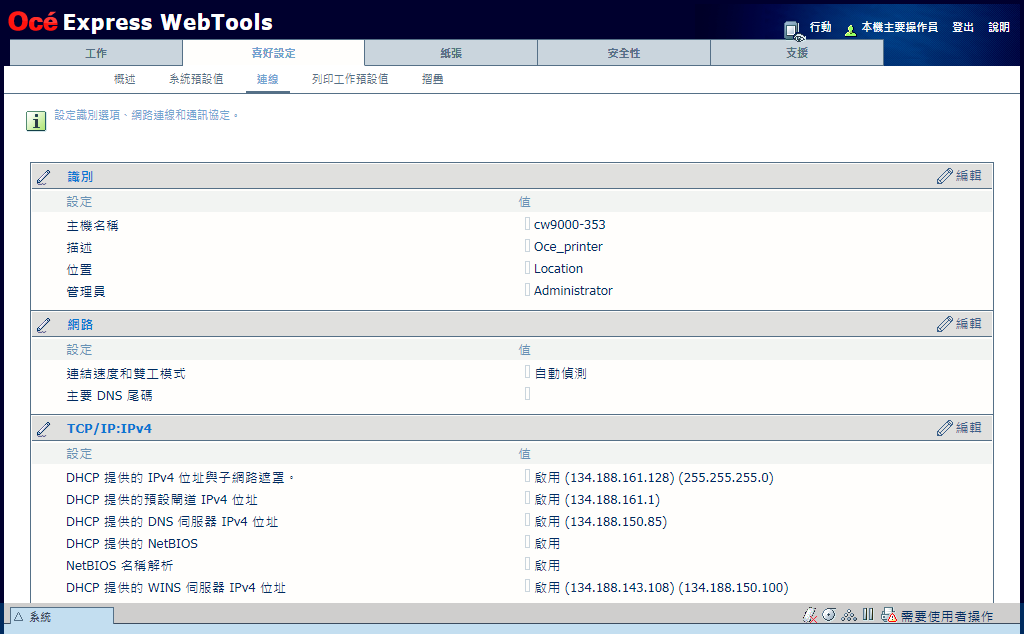Click the 行動 link

coord(820,27)
